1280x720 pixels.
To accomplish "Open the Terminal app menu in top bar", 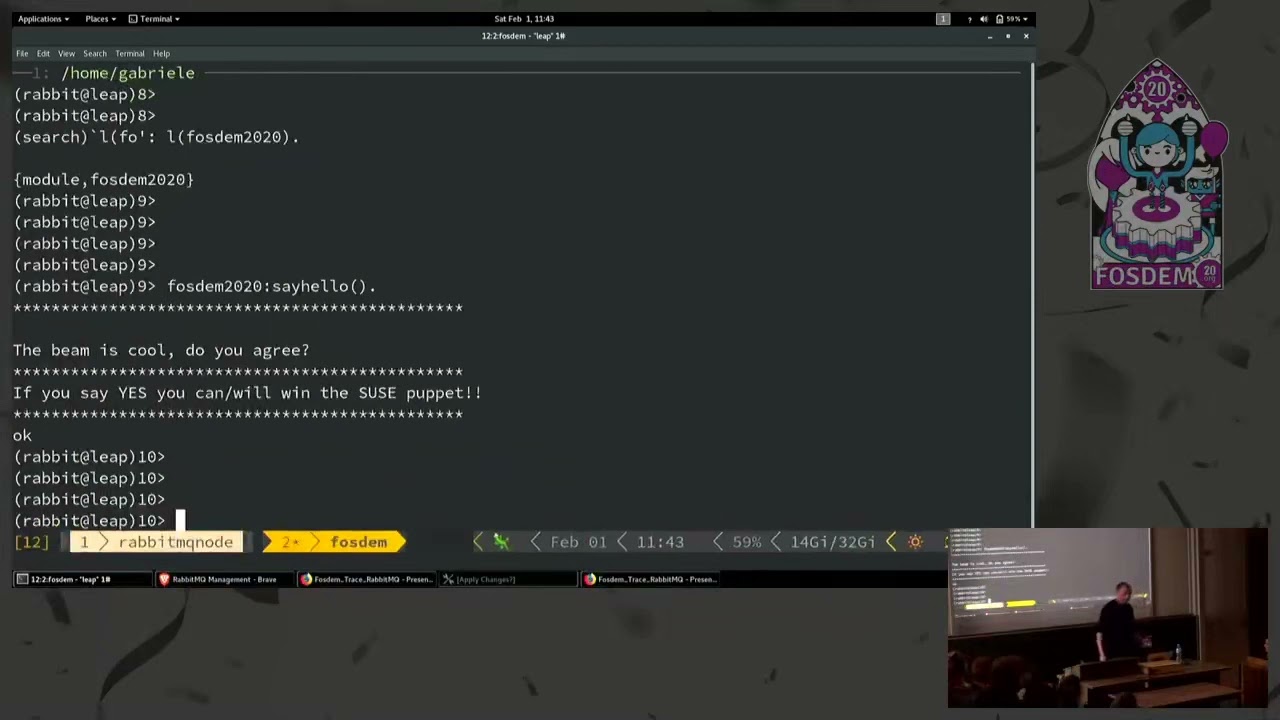I will click(x=155, y=19).
